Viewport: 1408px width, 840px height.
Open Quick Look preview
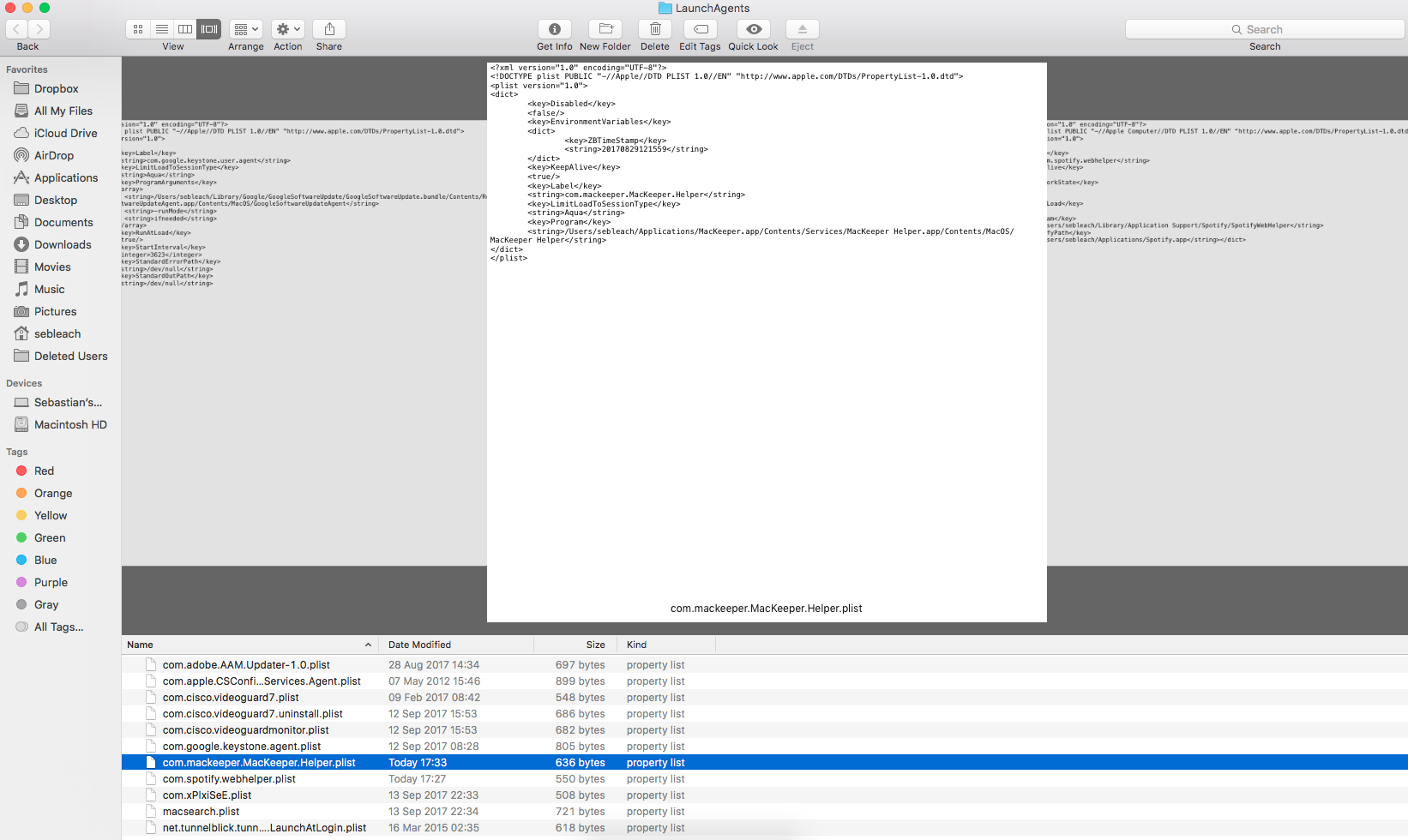(x=754, y=29)
